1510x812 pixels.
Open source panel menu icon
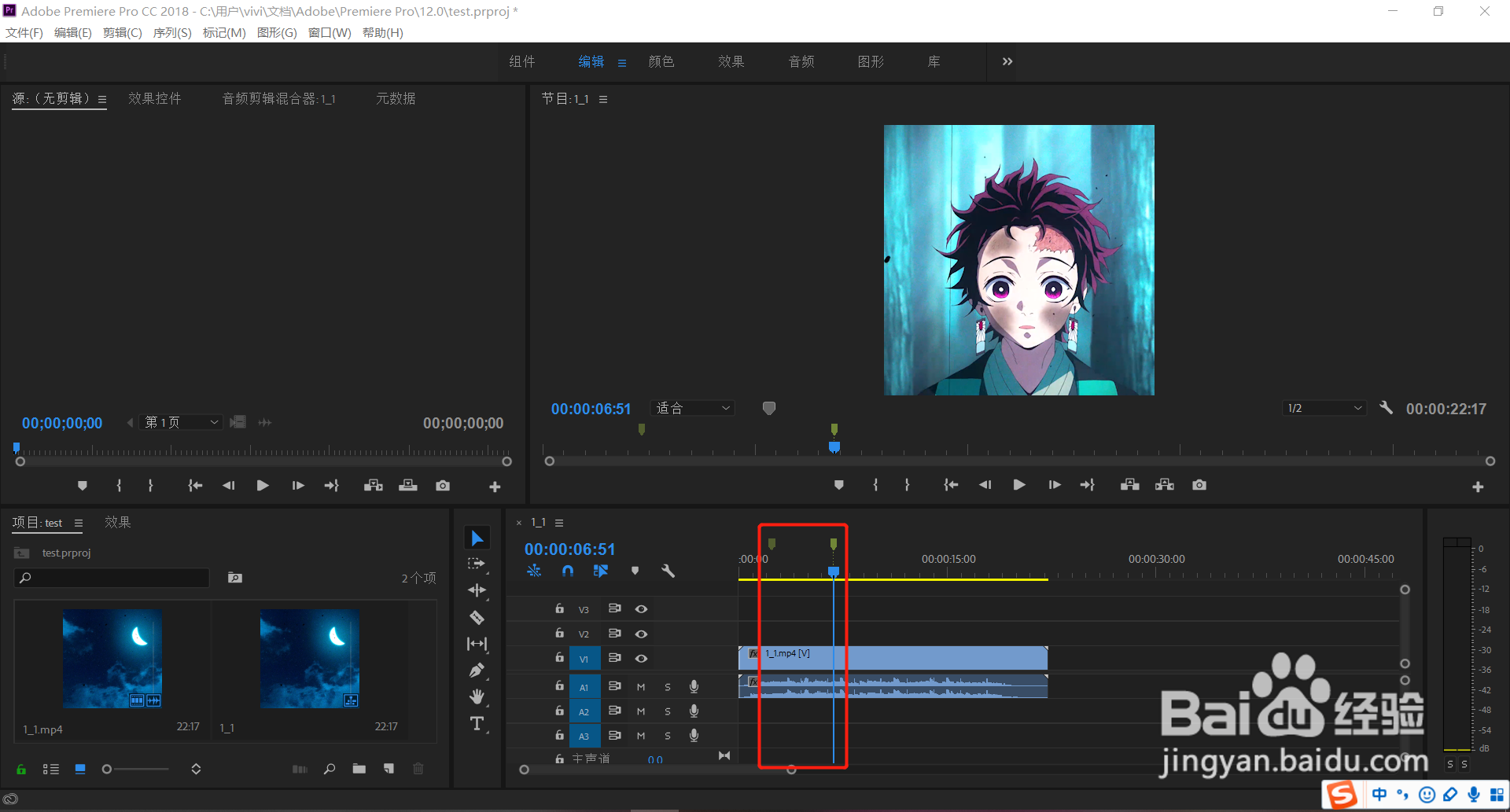click(x=102, y=100)
